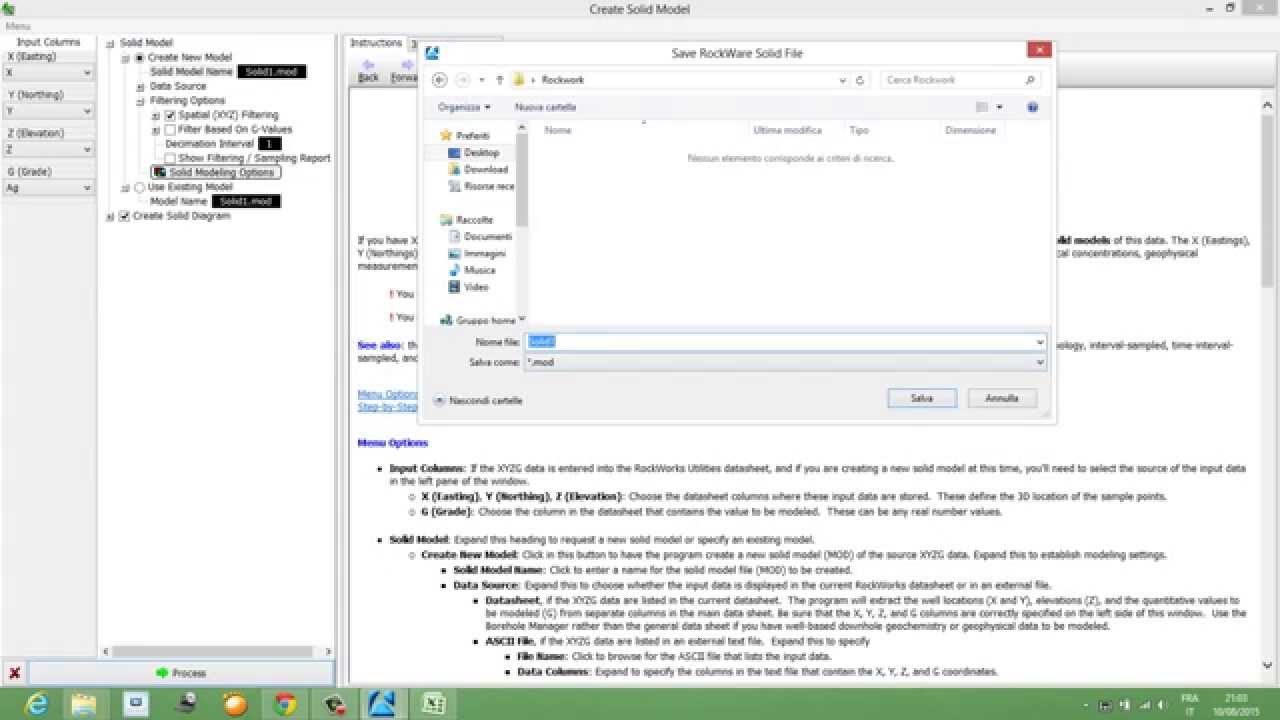Open the Z (Elevation) column dropdown
The width and height of the screenshot is (1280, 720).
pyautogui.click(x=48, y=149)
